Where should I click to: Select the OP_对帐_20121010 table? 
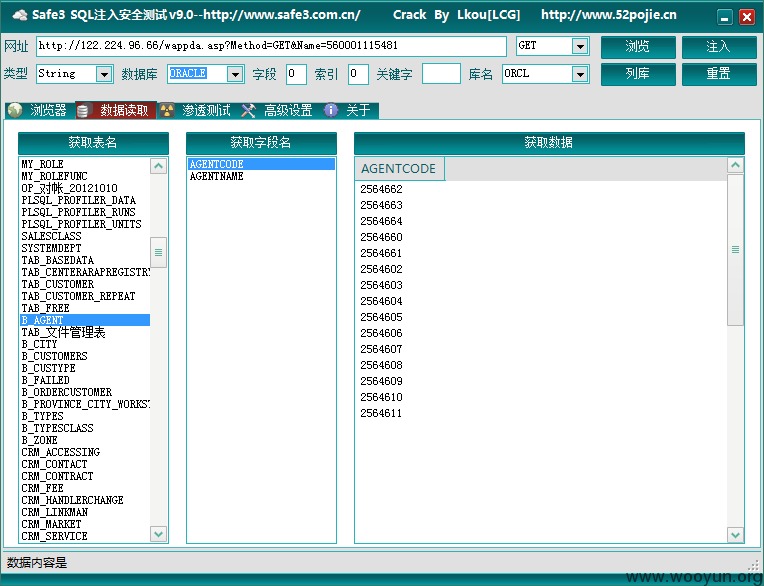(x=85, y=188)
